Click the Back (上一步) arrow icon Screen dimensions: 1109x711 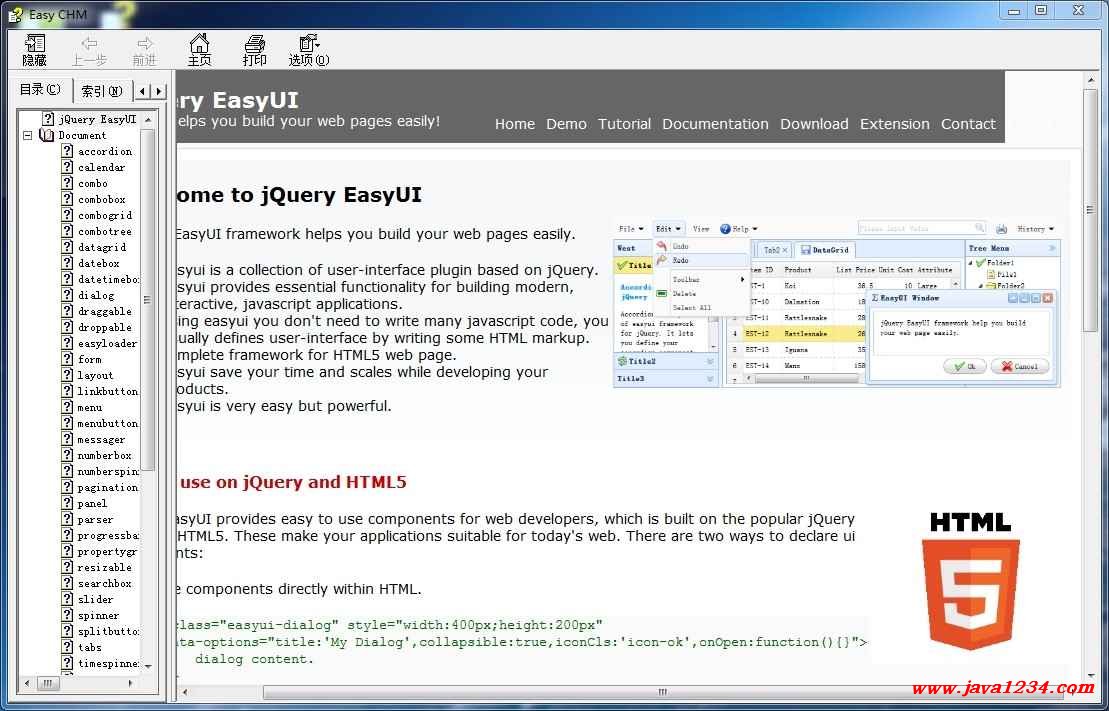(89, 44)
